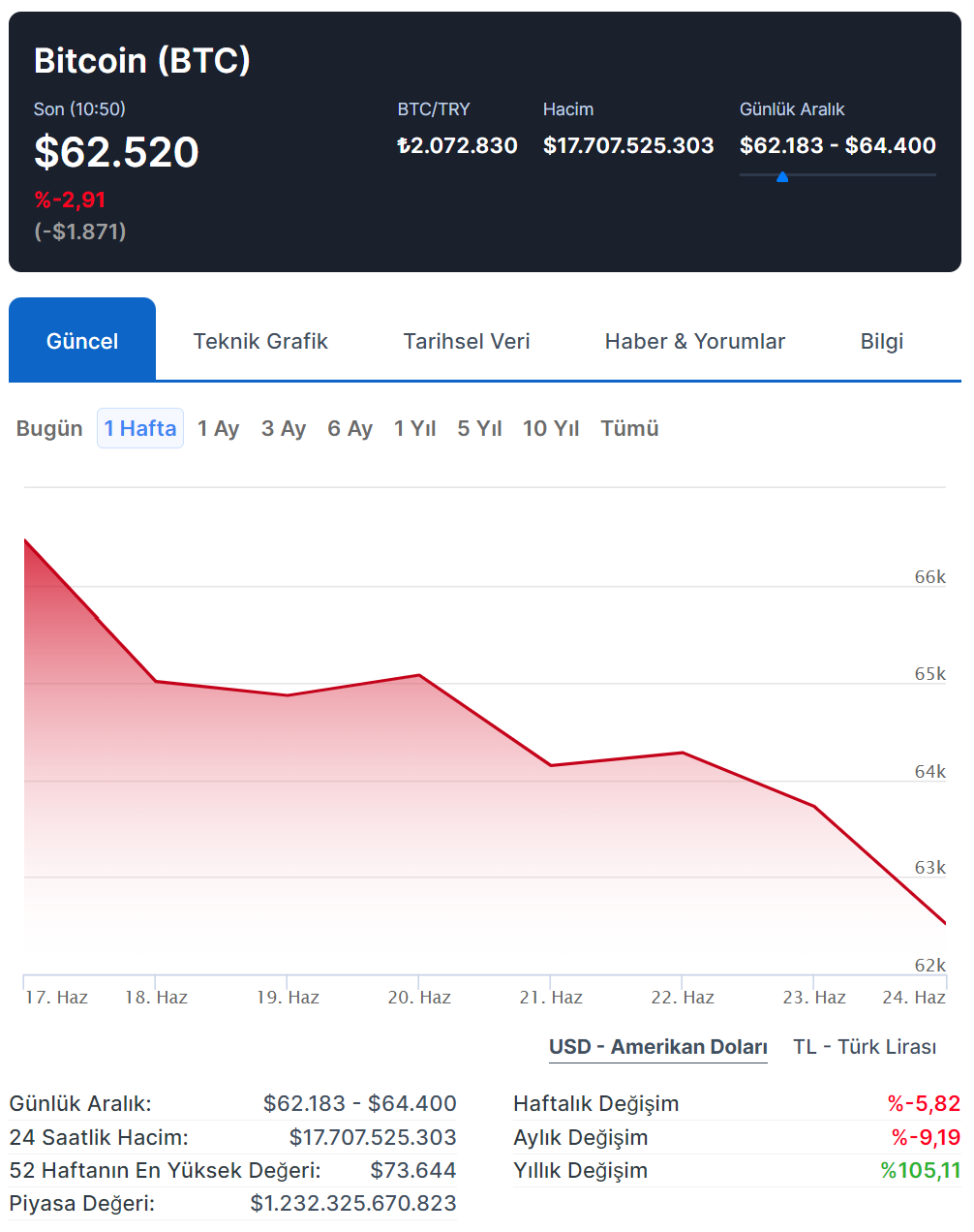Switch chart to 10 Yıl
974x1232 pixels.
(x=550, y=428)
